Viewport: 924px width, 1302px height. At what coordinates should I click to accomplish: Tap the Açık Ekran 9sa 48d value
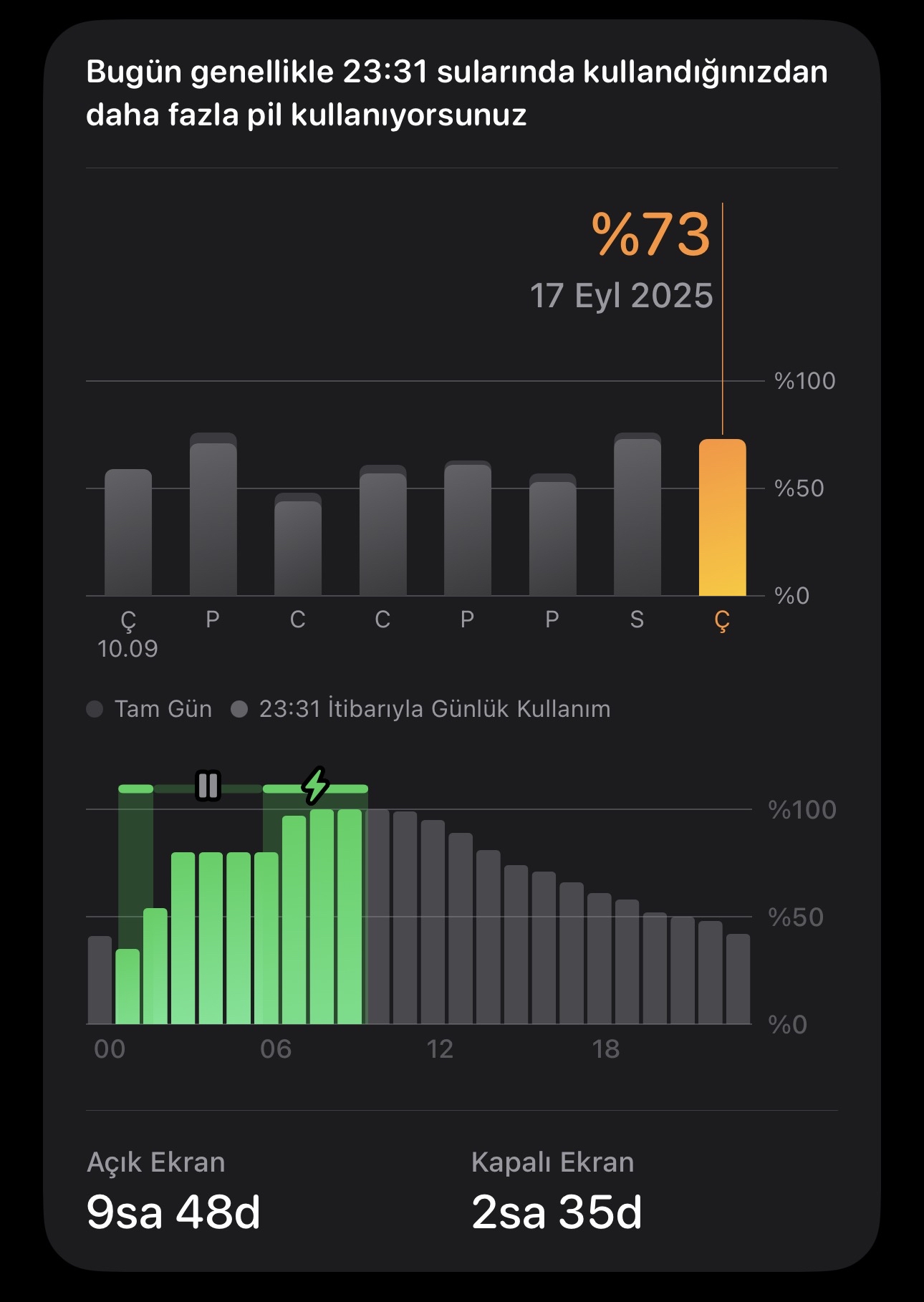173,1212
